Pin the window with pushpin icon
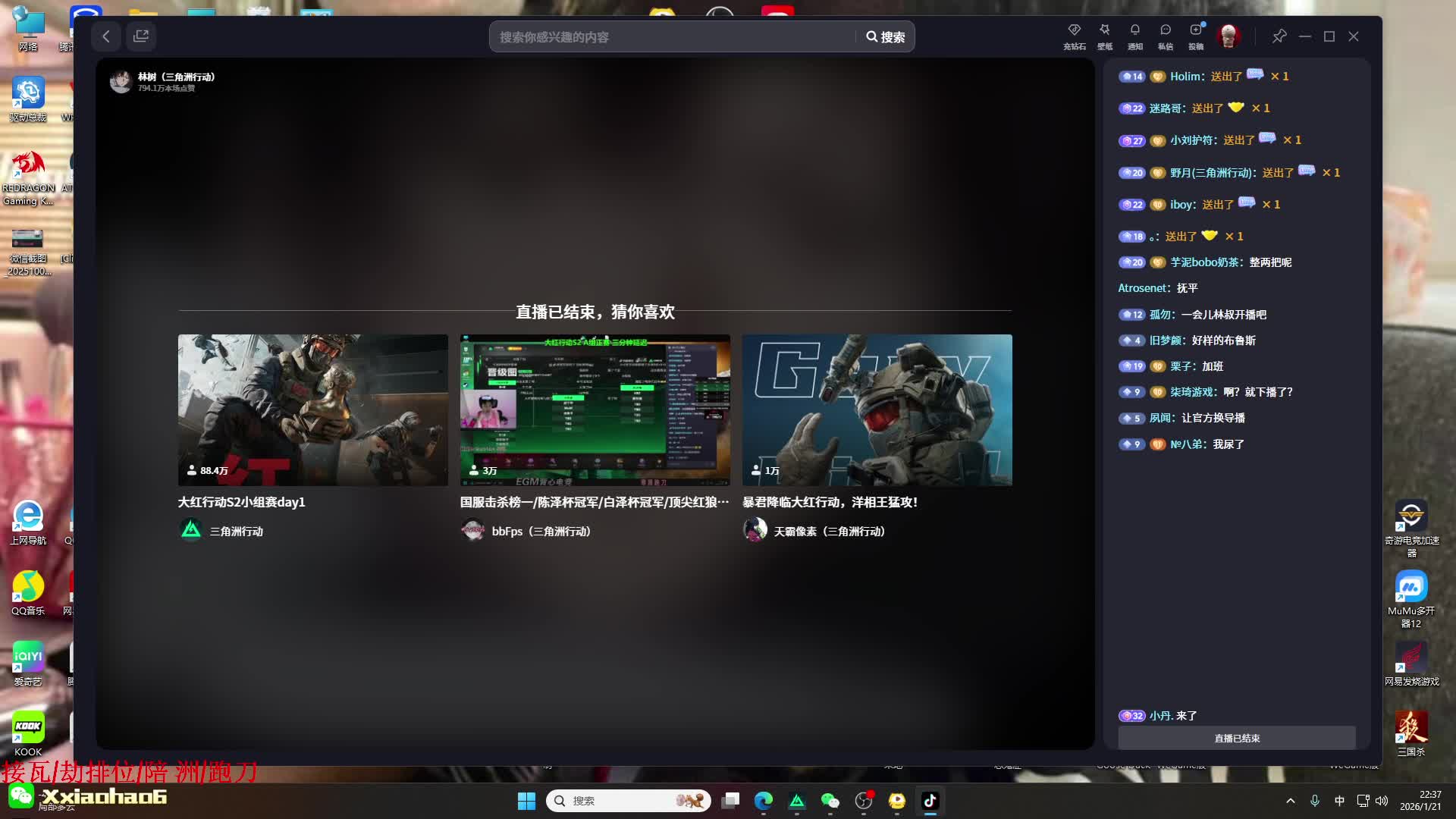Viewport: 1456px width, 819px height. pyautogui.click(x=1279, y=36)
